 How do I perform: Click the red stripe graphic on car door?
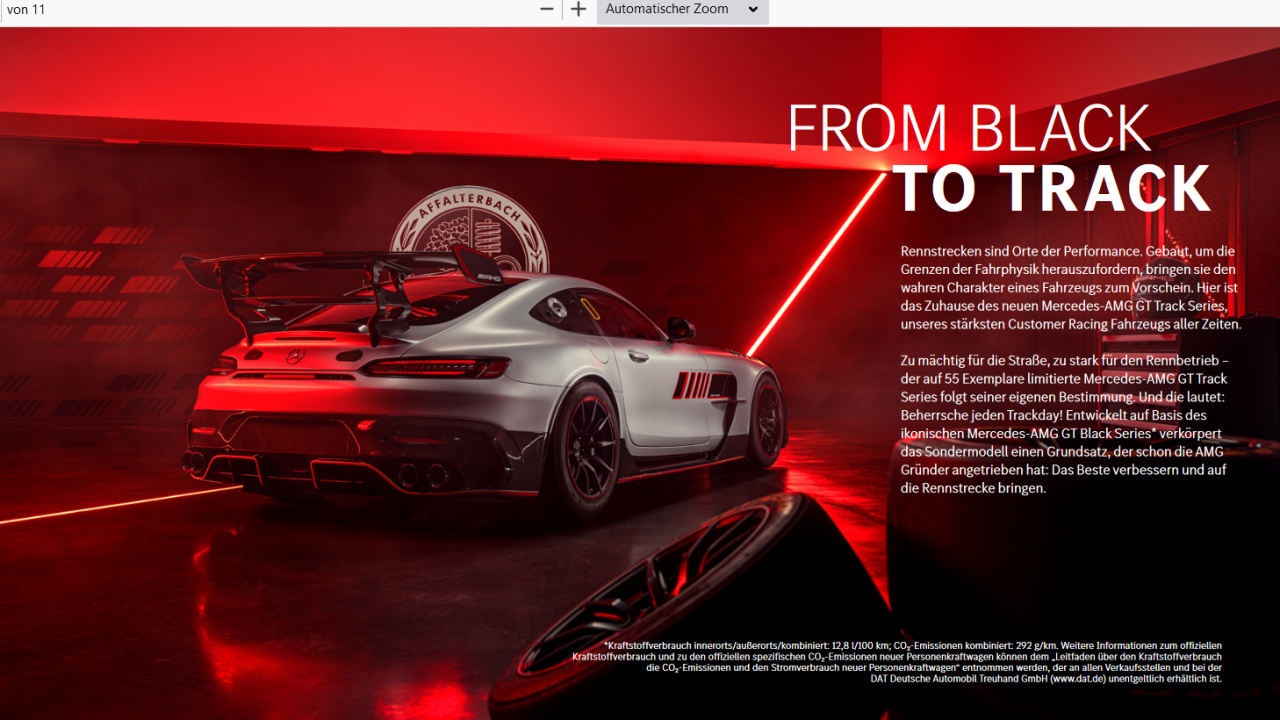tap(692, 385)
